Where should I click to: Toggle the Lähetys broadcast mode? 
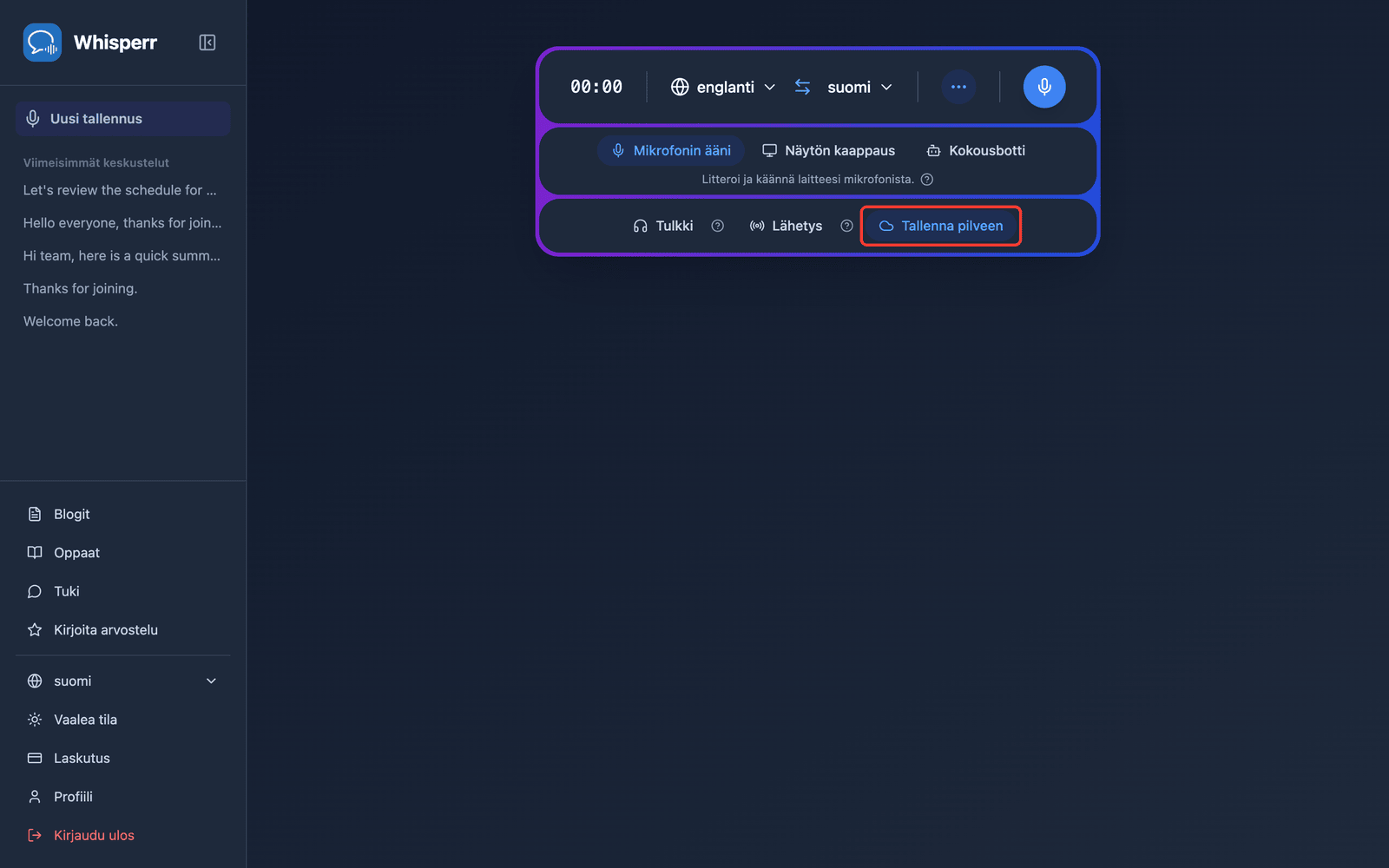786,226
